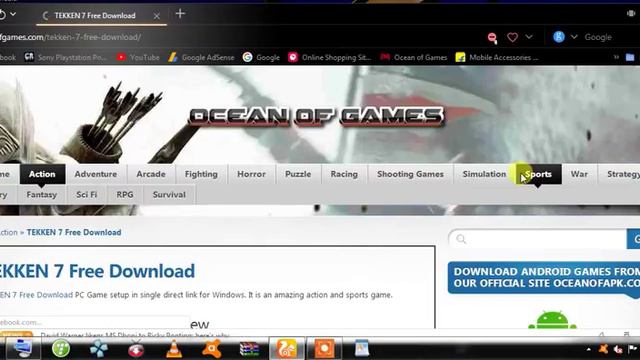Select the Survival category
This screenshot has height=360, width=640.
coord(169,195)
